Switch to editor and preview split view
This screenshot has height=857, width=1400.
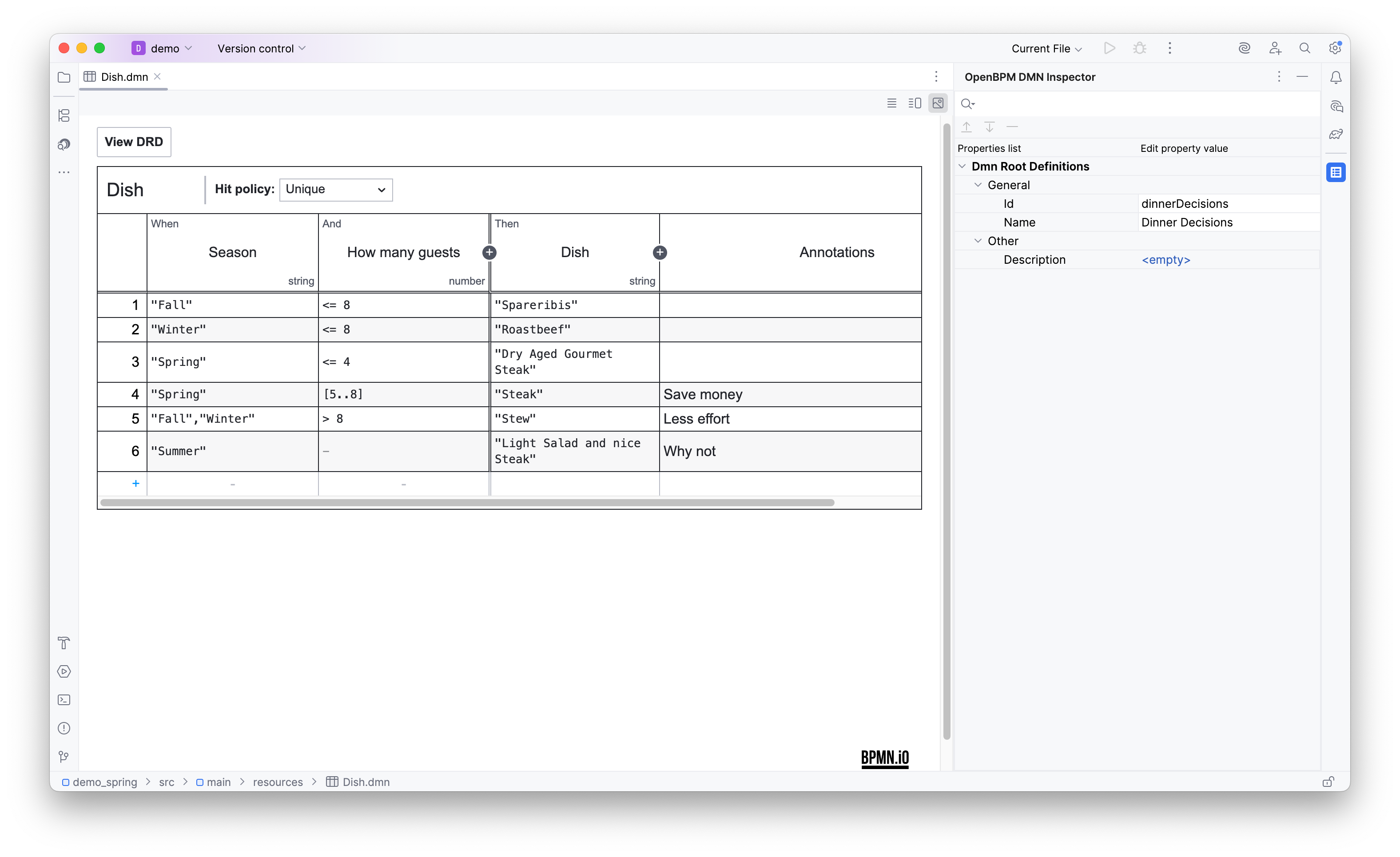[x=915, y=103]
